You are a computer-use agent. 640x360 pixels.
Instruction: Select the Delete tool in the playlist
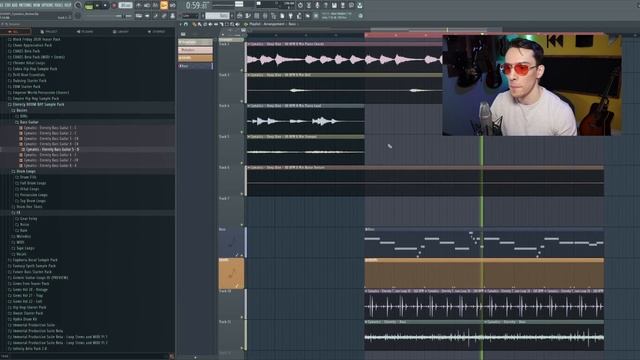205,24
